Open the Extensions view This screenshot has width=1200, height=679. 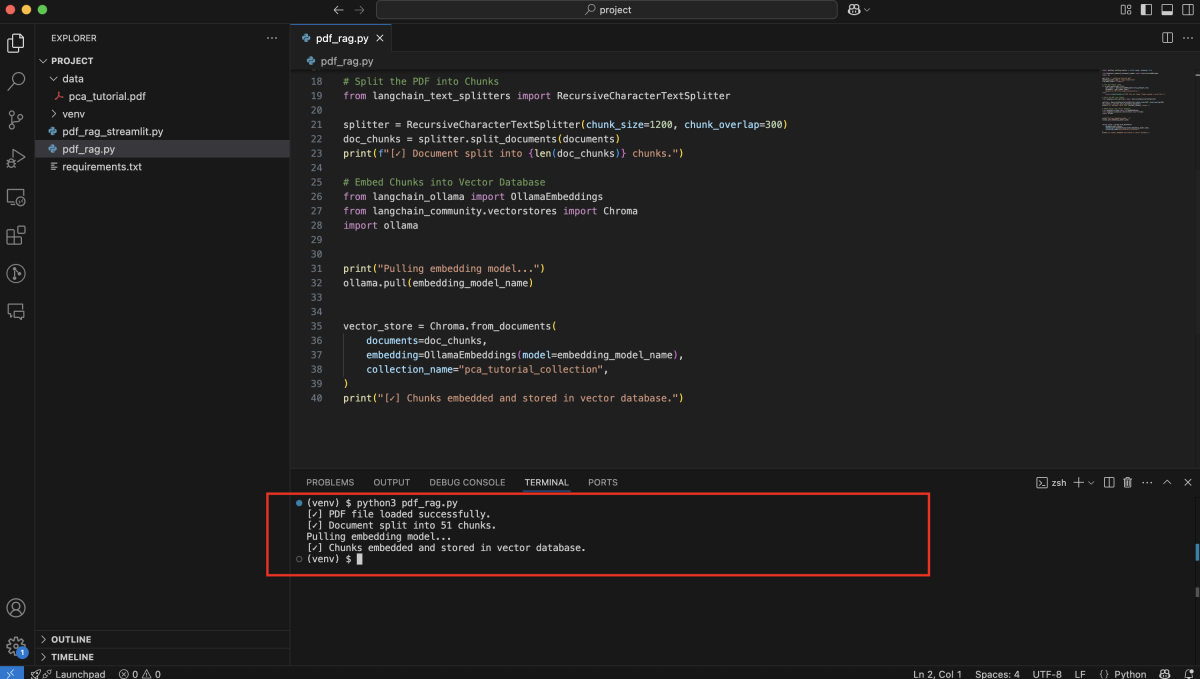(16, 236)
